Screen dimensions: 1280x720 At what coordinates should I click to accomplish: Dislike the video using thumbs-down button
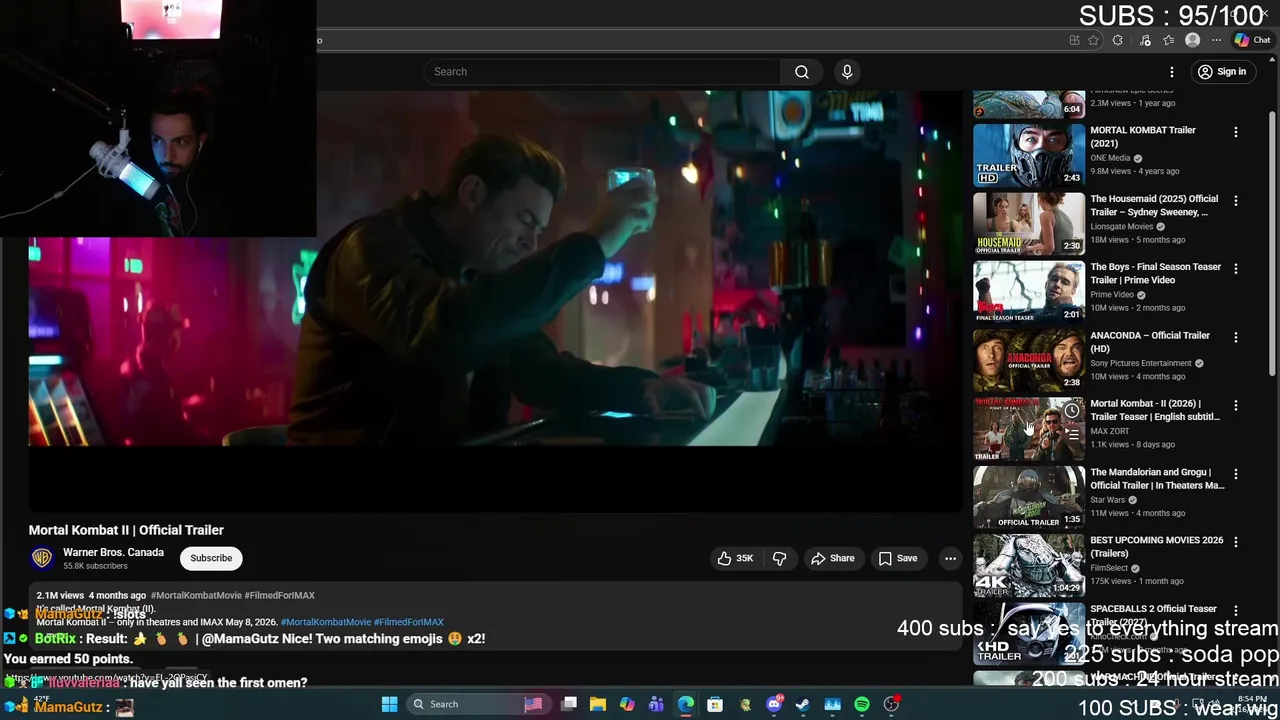(x=779, y=558)
